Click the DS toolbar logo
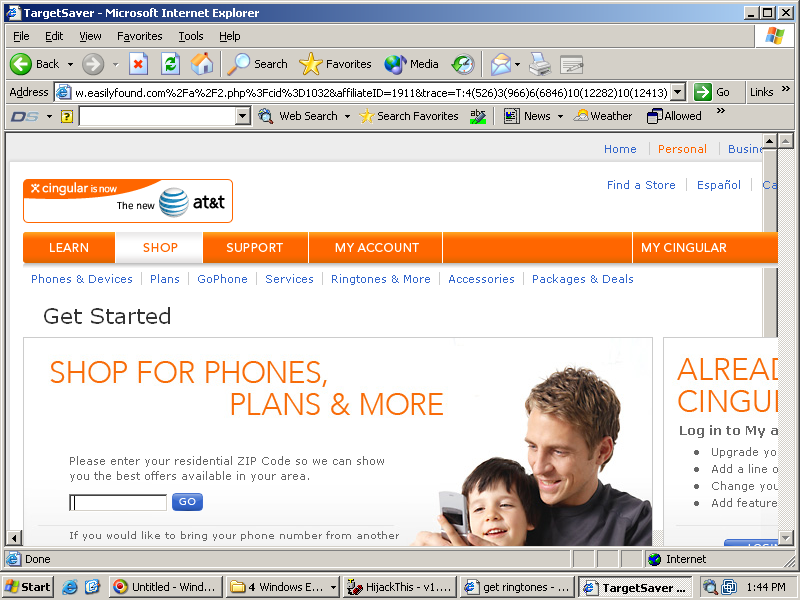This screenshot has width=800, height=600. click(x=25, y=117)
